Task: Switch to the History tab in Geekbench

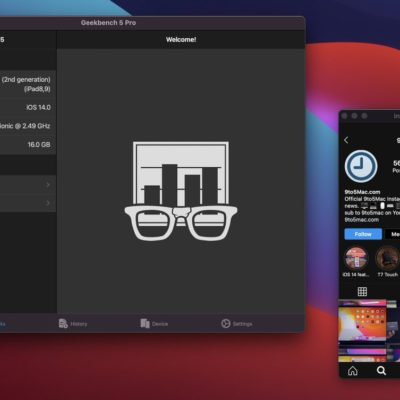Action: point(73,324)
